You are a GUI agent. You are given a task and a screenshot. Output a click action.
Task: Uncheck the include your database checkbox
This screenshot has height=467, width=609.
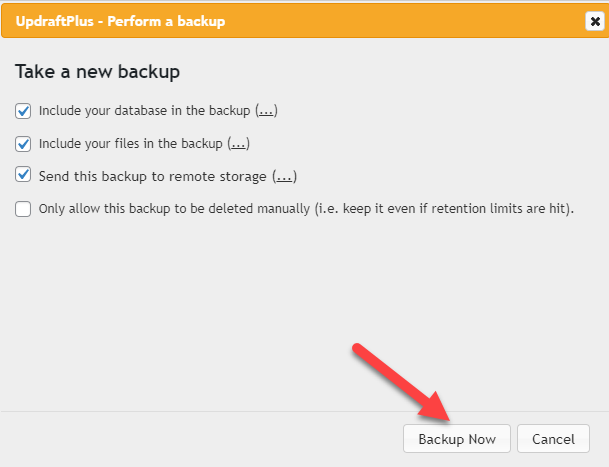click(x=24, y=111)
